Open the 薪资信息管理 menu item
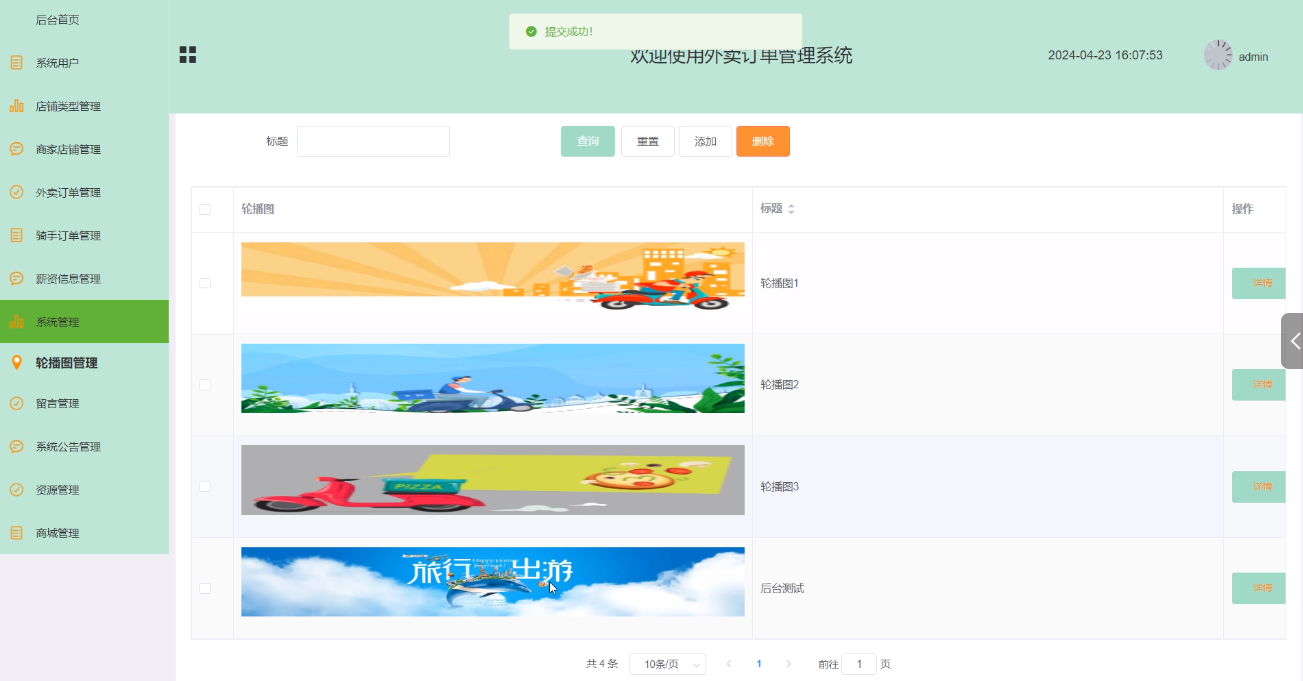Screen dimensions: 1303x681 click(84, 279)
